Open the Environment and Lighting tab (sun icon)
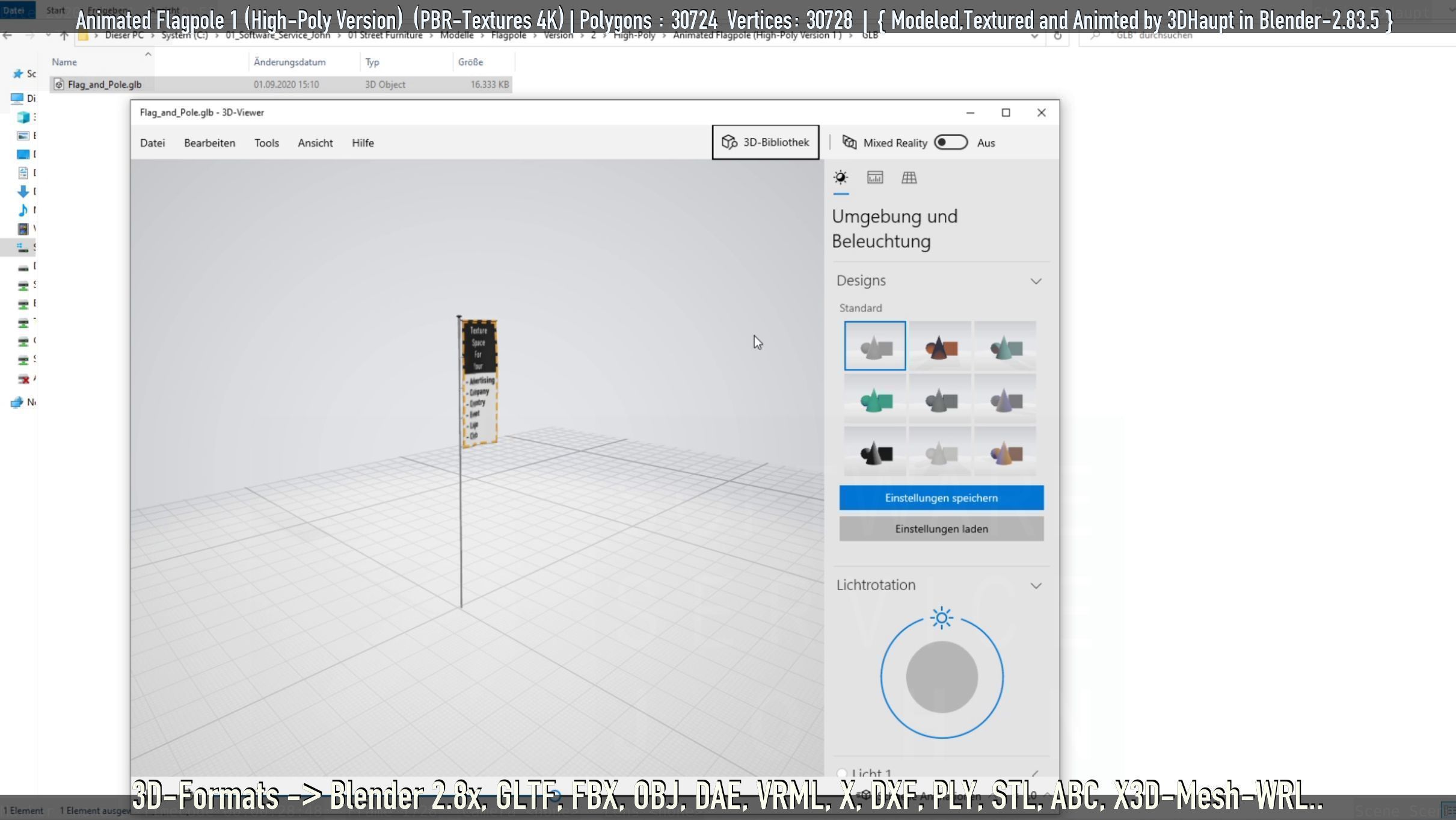This screenshot has height=820, width=1456. (841, 177)
